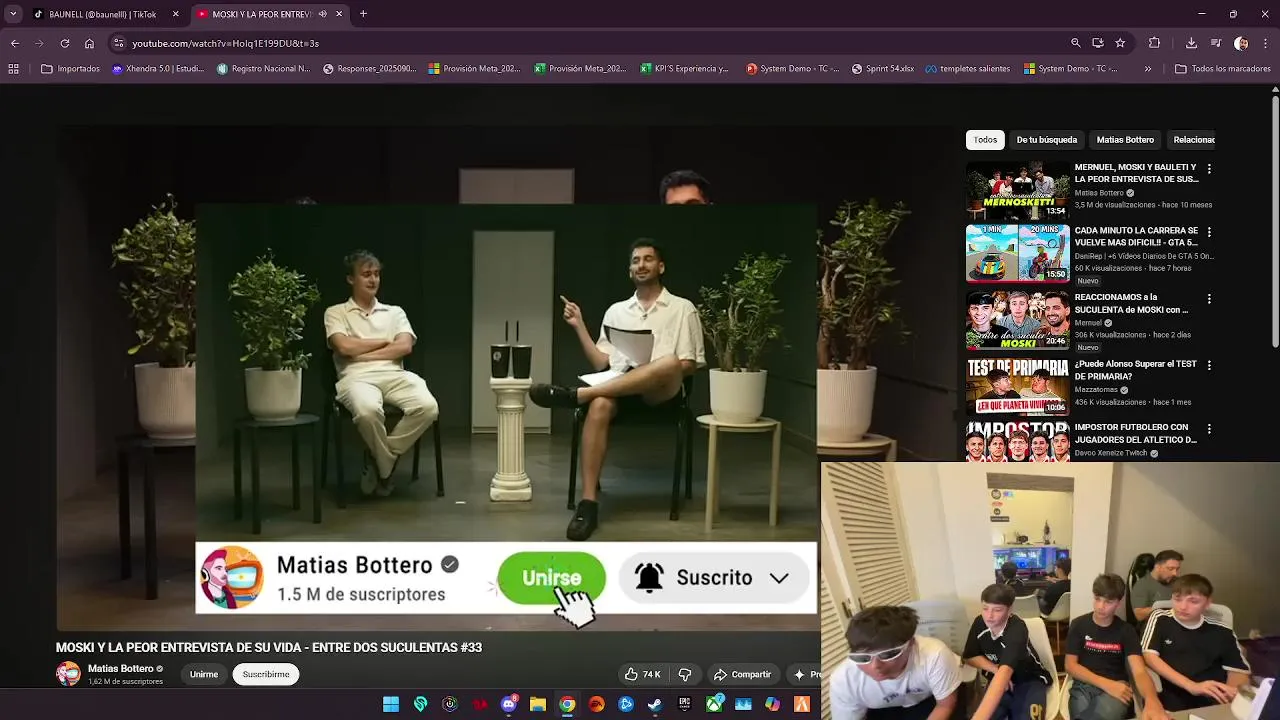Open the Chrome profile avatar

tap(1241, 43)
